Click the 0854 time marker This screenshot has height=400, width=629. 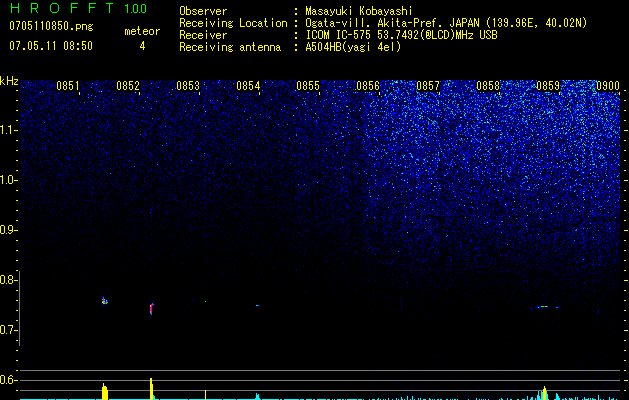248,85
